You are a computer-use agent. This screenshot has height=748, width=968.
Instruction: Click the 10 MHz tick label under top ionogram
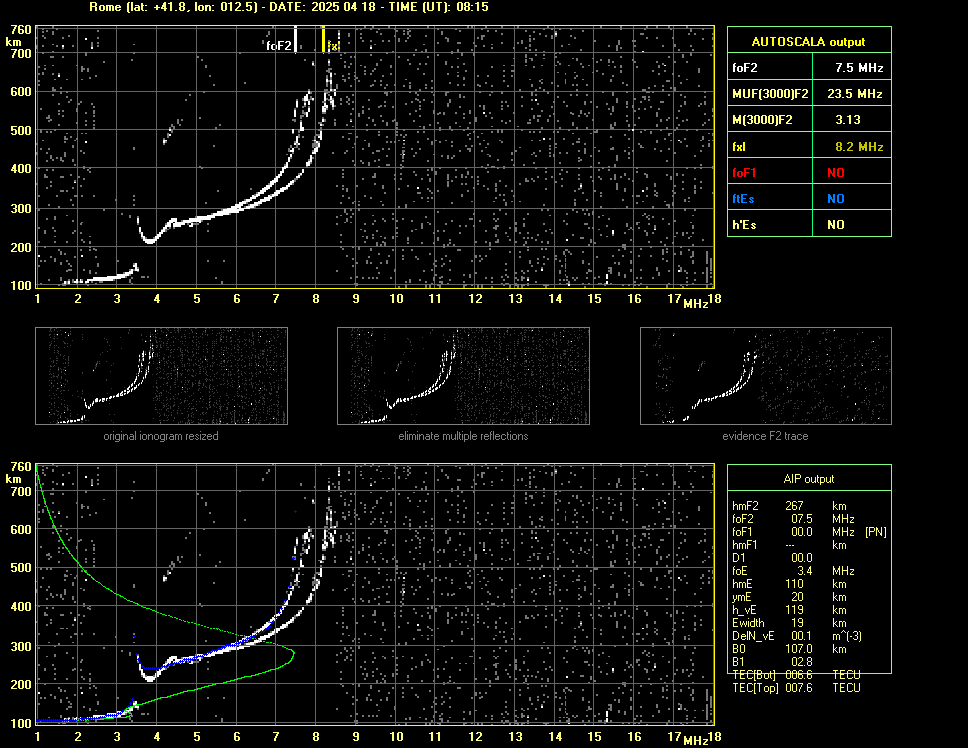tap(396, 299)
